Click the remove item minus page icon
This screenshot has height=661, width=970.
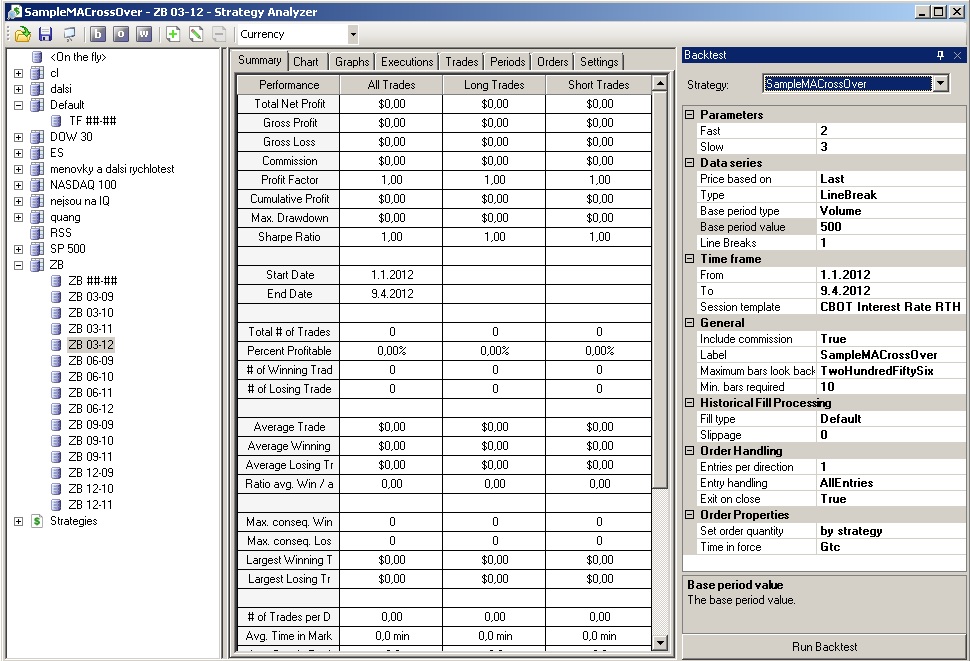[219, 35]
